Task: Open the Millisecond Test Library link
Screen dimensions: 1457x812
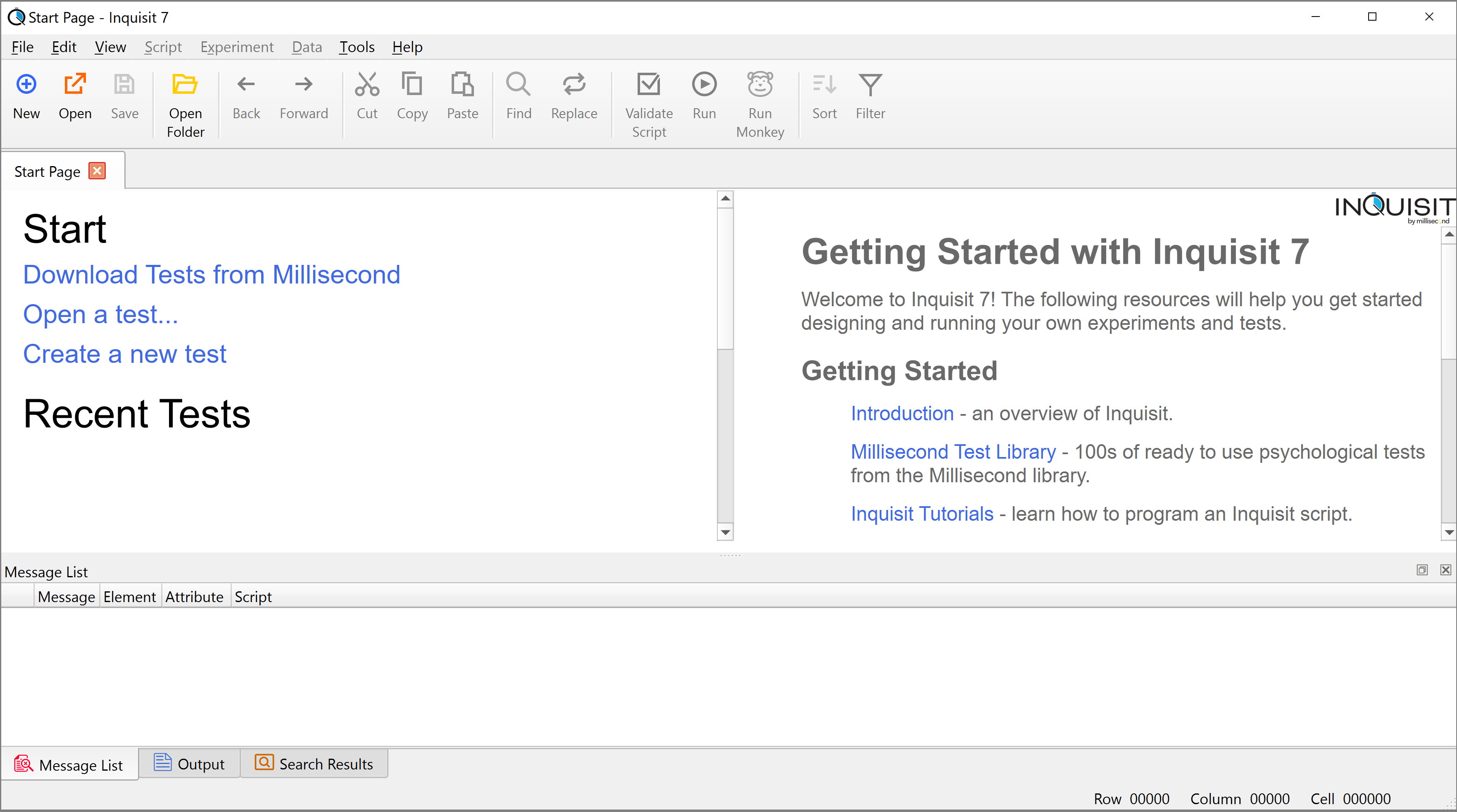Action: pyautogui.click(x=953, y=452)
